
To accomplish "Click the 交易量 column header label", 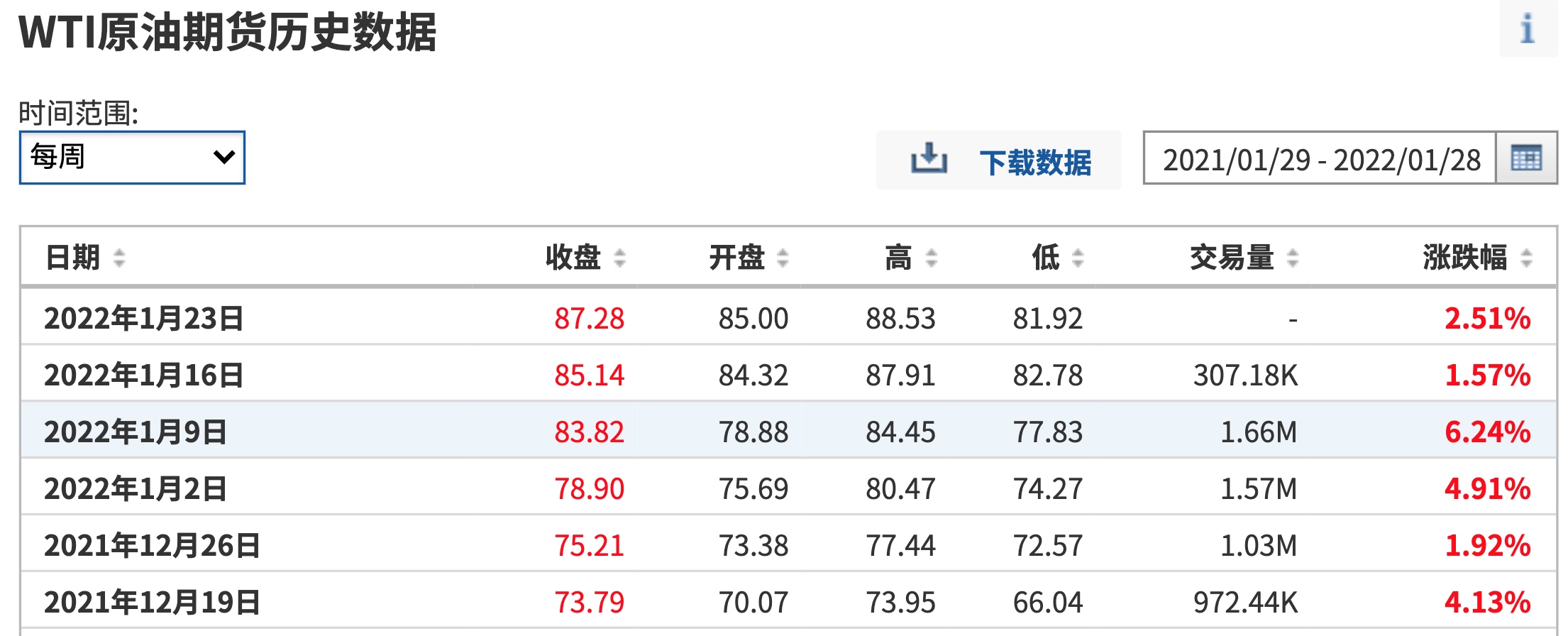I will point(1232,258).
